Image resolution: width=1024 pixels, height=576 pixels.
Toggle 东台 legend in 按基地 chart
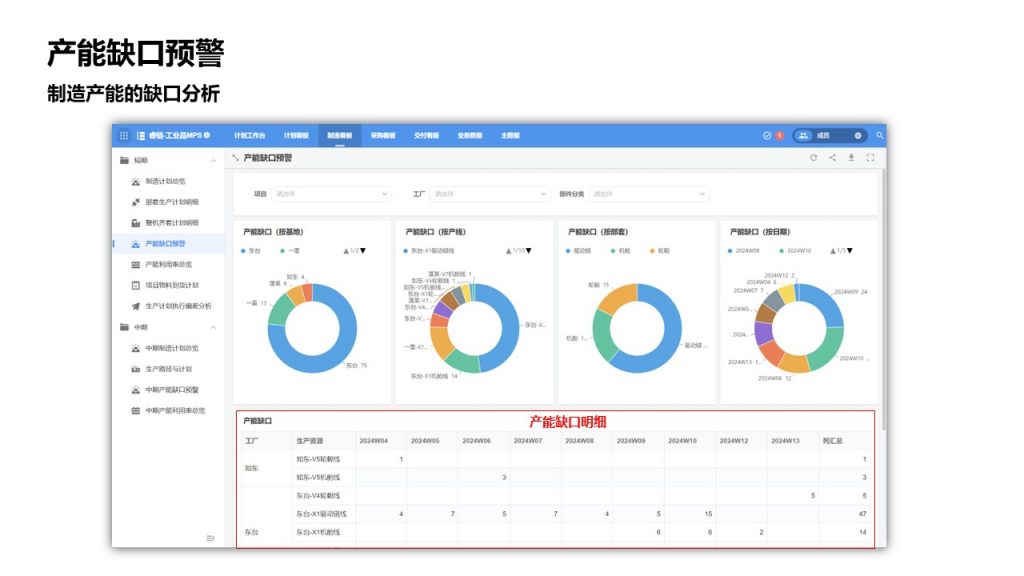point(251,251)
